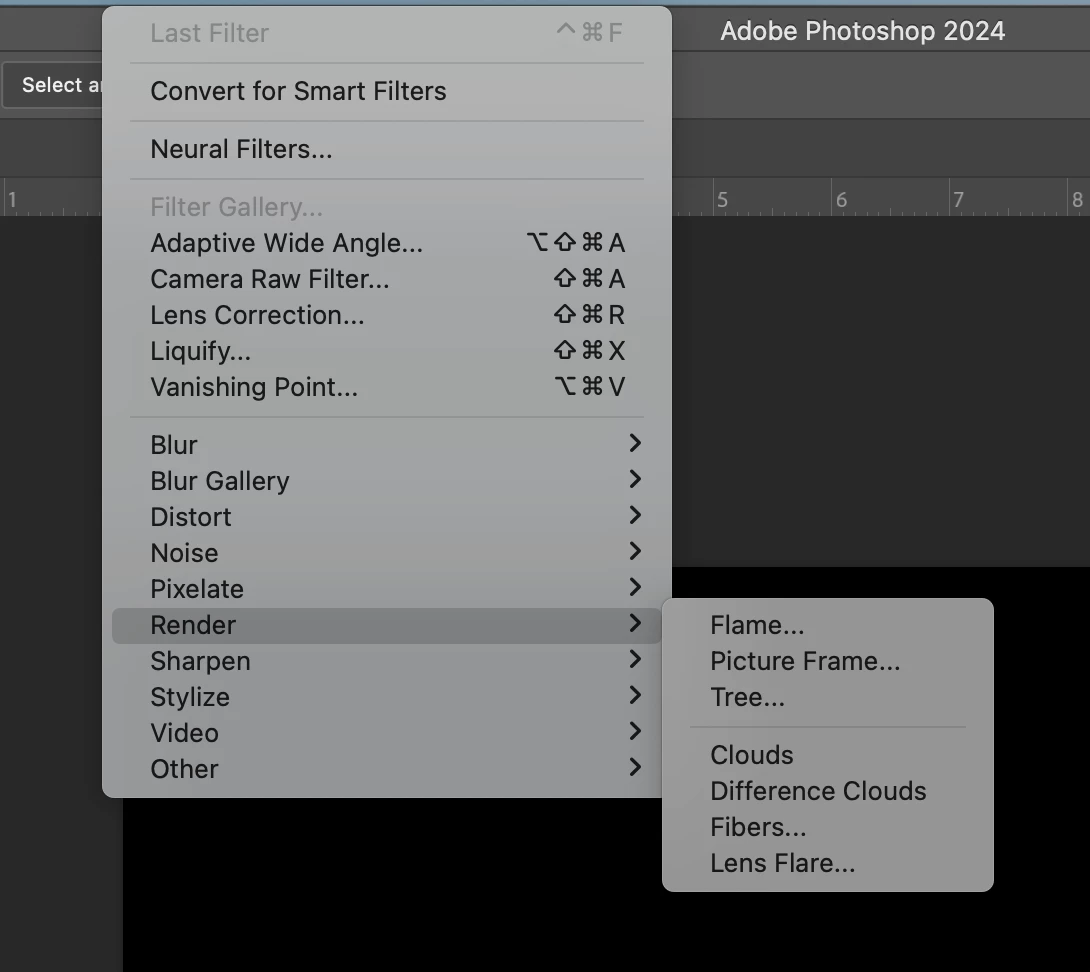
Task: Select the highlighted Render submenu entry
Action: click(x=387, y=625)
